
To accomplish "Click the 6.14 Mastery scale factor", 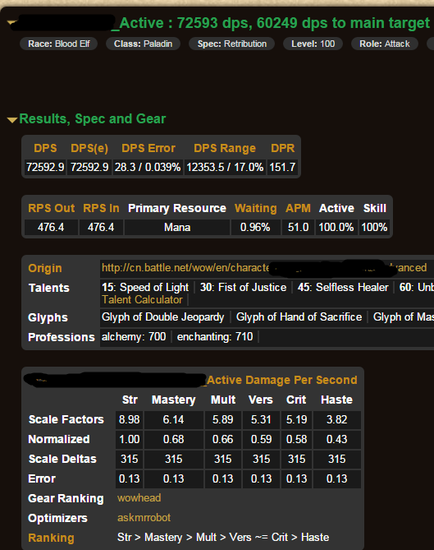I will point(173,420).
